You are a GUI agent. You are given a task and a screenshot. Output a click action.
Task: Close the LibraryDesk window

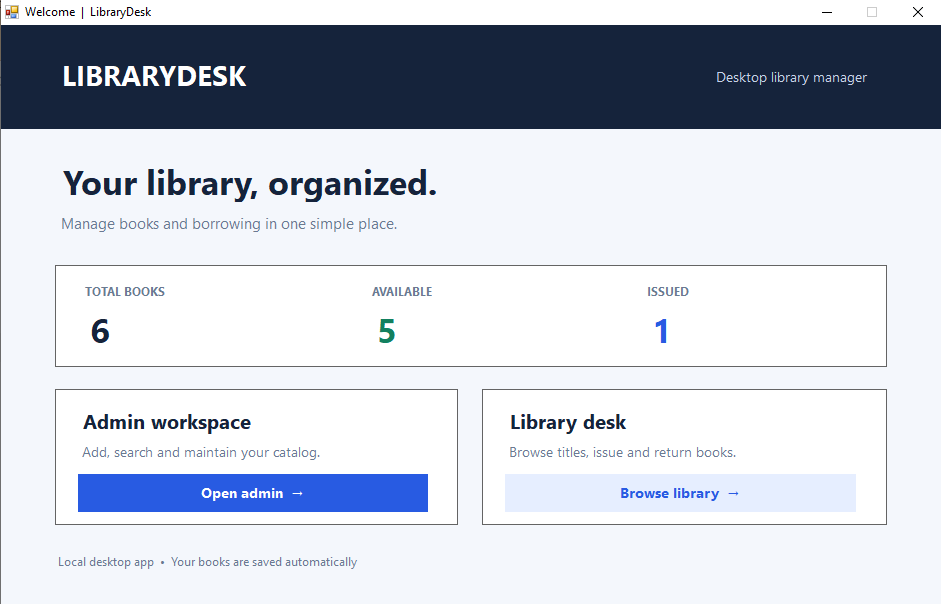click(918, 12)
